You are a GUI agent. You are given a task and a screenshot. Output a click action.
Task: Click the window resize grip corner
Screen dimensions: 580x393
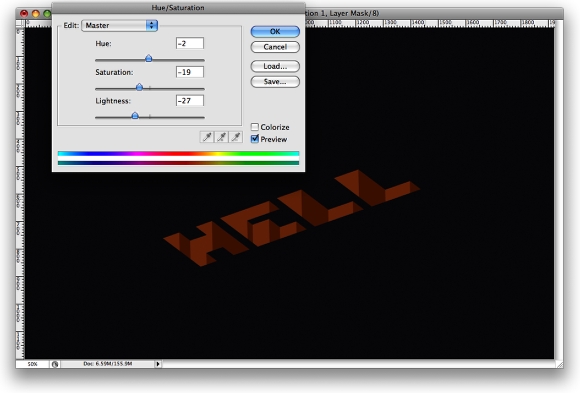559,364
